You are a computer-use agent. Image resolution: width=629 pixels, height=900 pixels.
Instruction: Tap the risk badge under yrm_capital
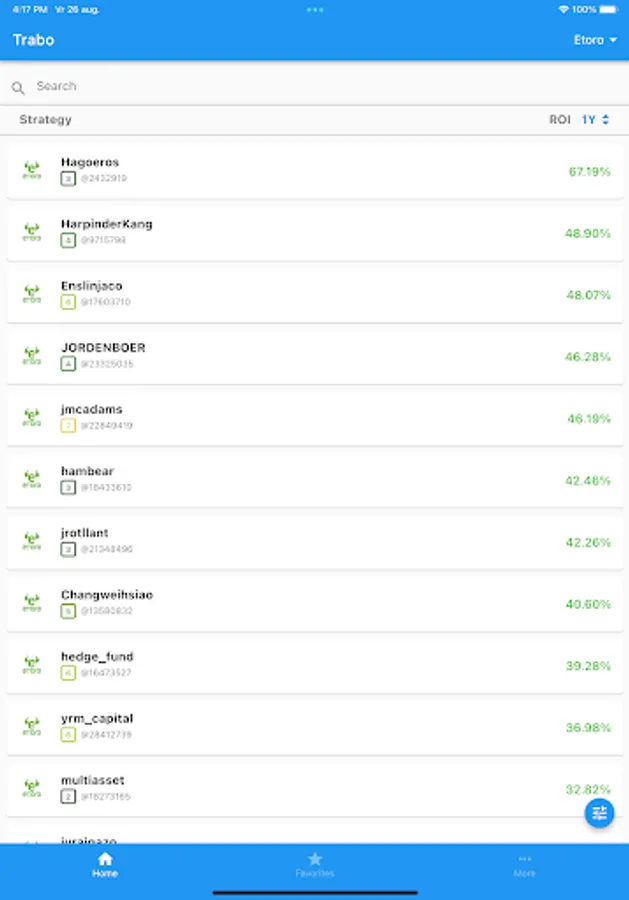click(x=68, y=735)
